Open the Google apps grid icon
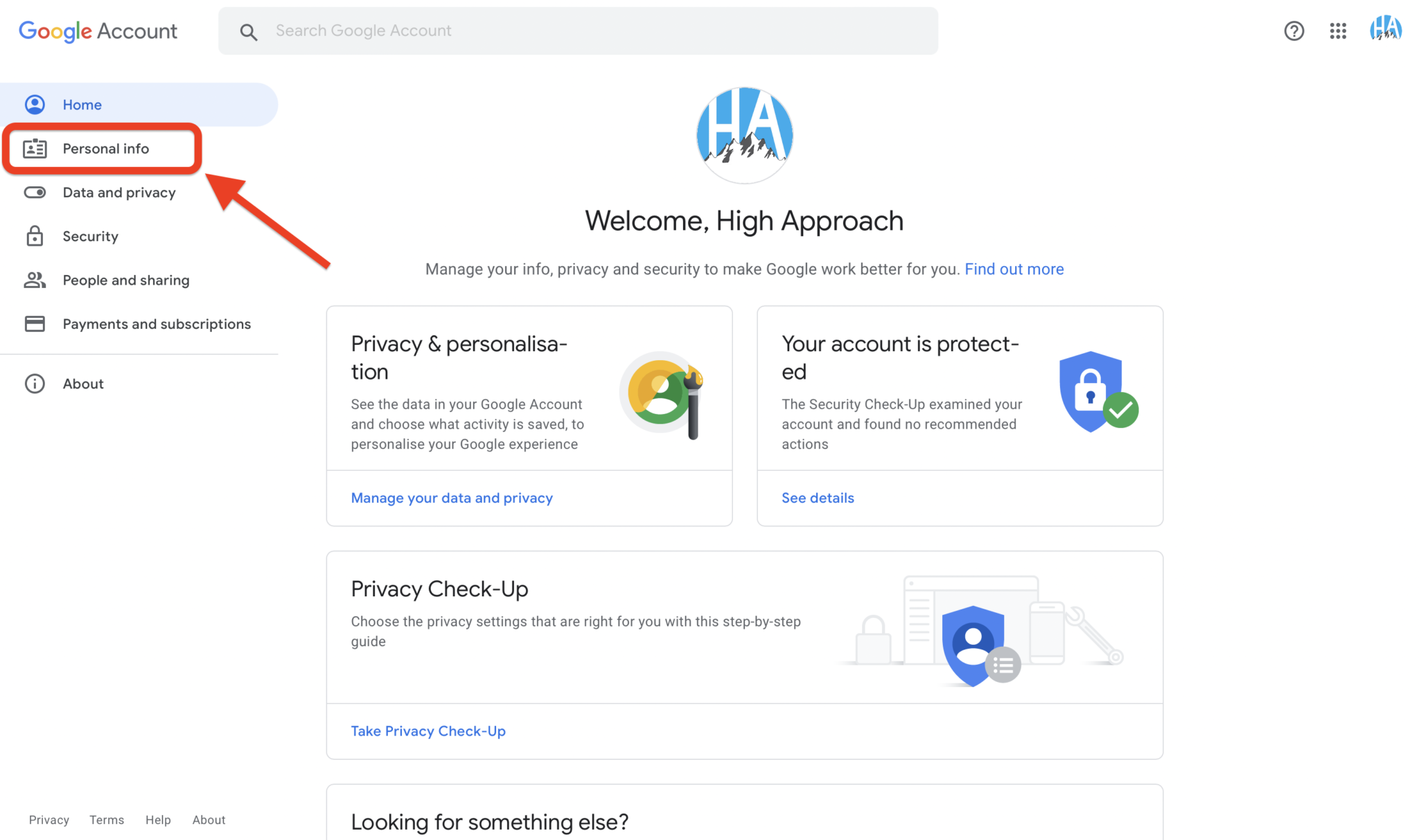 click(x=1338, y=30)
